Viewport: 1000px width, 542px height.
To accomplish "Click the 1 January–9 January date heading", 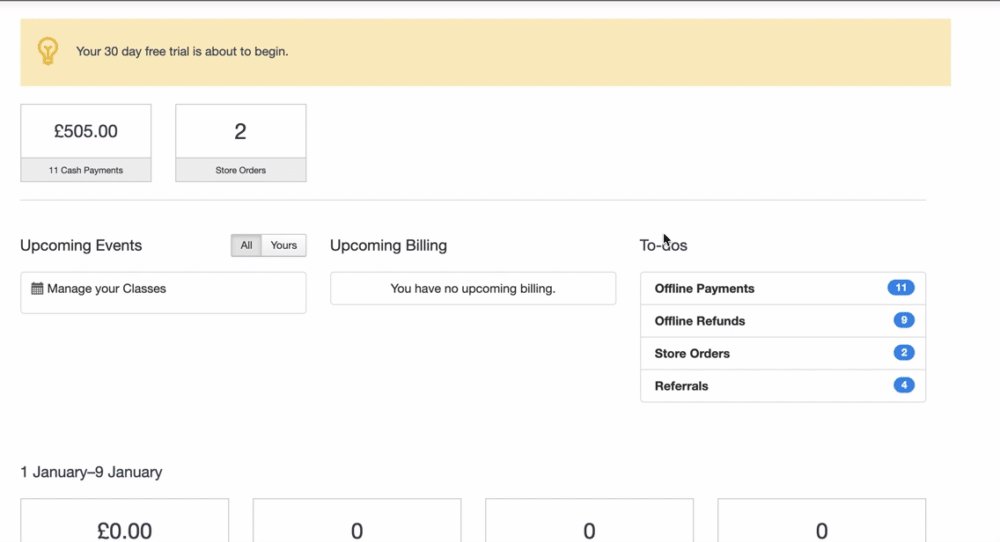I will pyautogui.click(x=91, y=472).
